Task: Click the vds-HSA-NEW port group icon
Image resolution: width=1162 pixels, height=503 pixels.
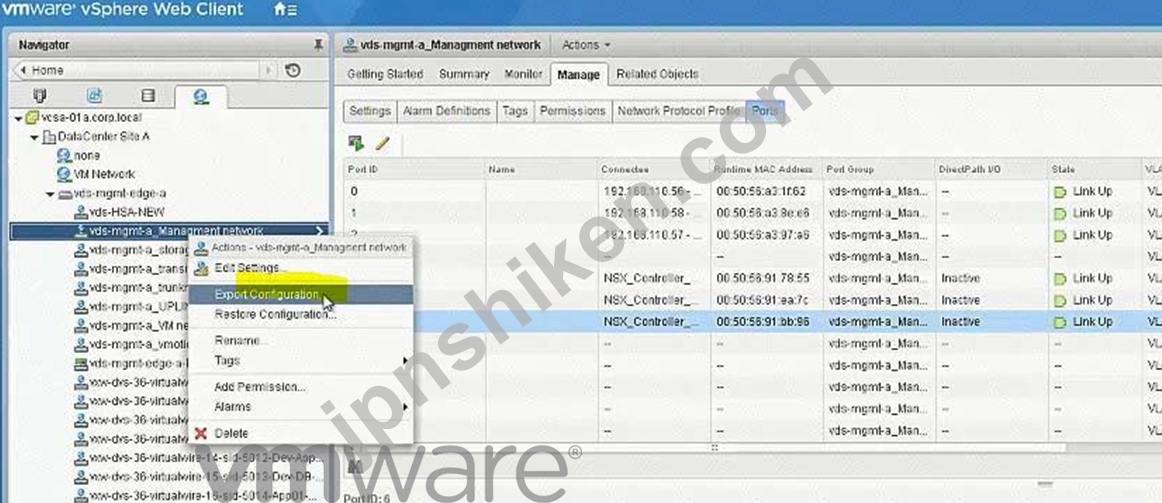Action: (x=82, y=213)
